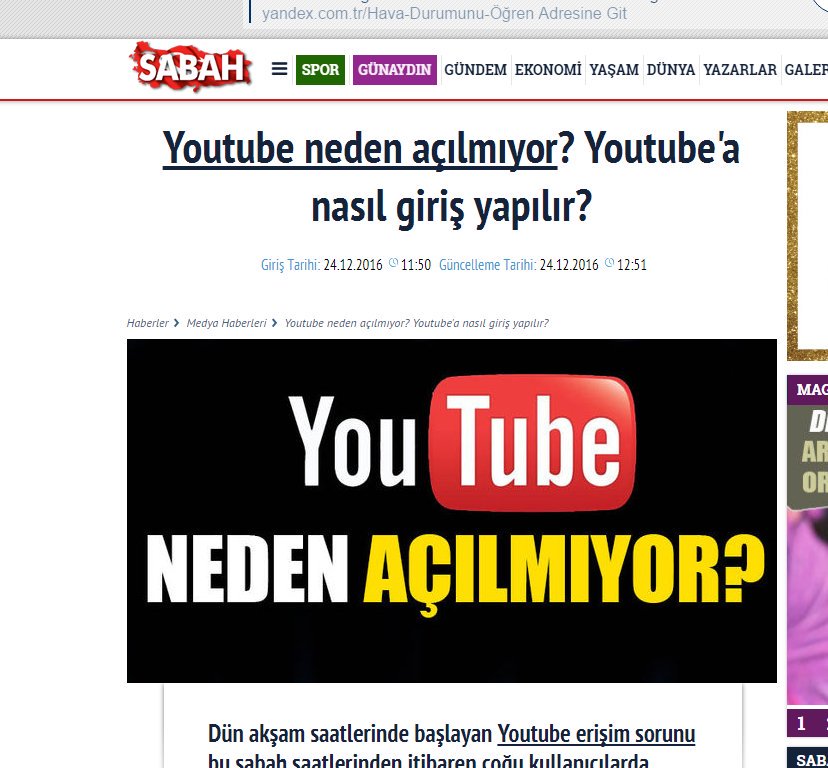Click the gold-framed sidebar advertisement

(x=807, y=236)
